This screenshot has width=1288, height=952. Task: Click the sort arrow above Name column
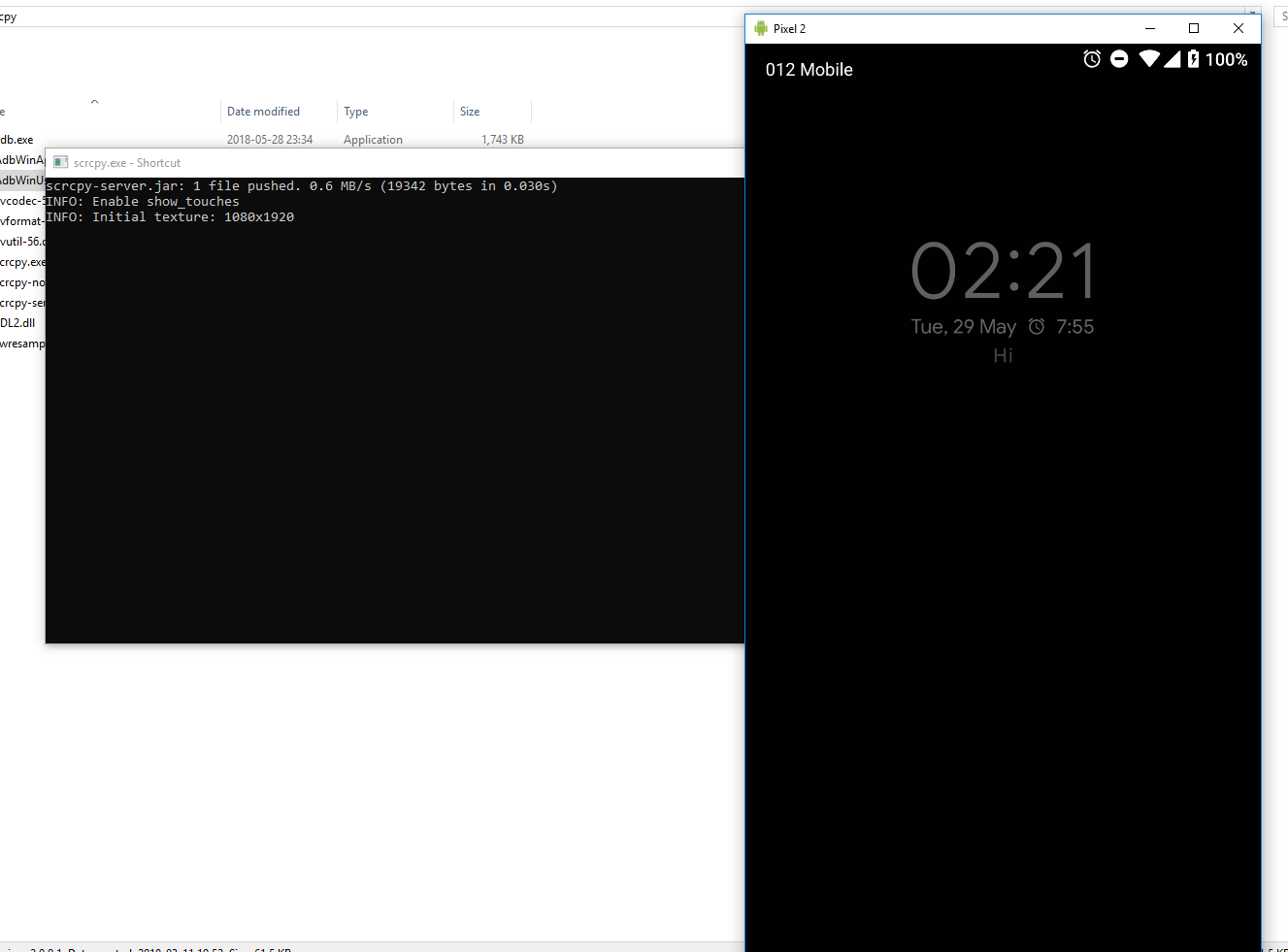click(94, 101)
